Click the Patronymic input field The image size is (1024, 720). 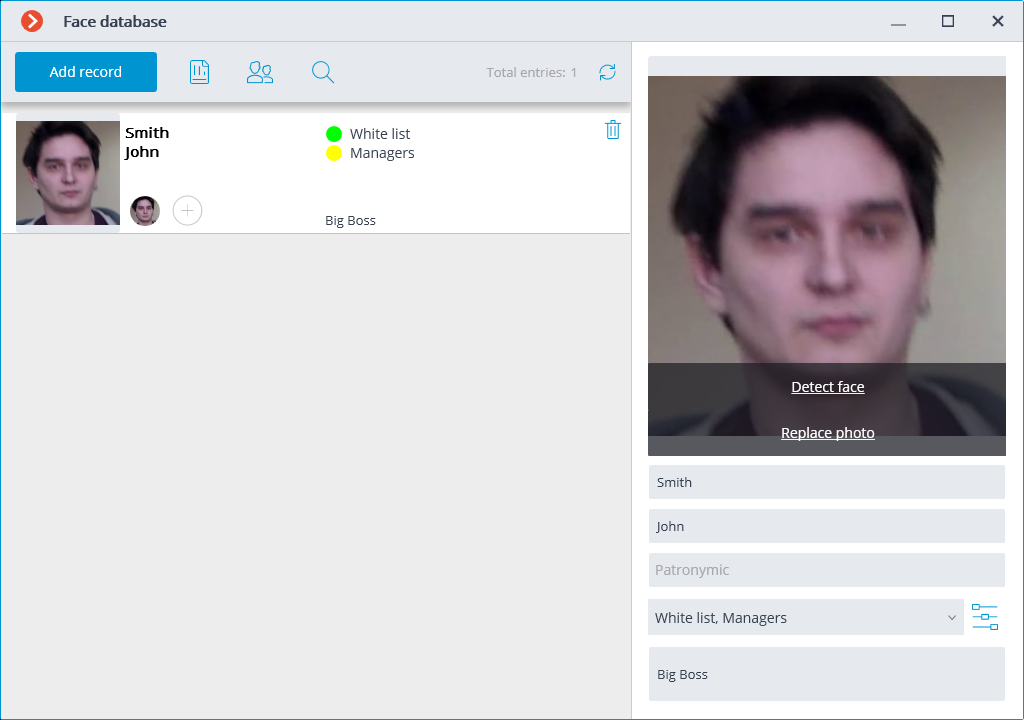coord(827,569)
